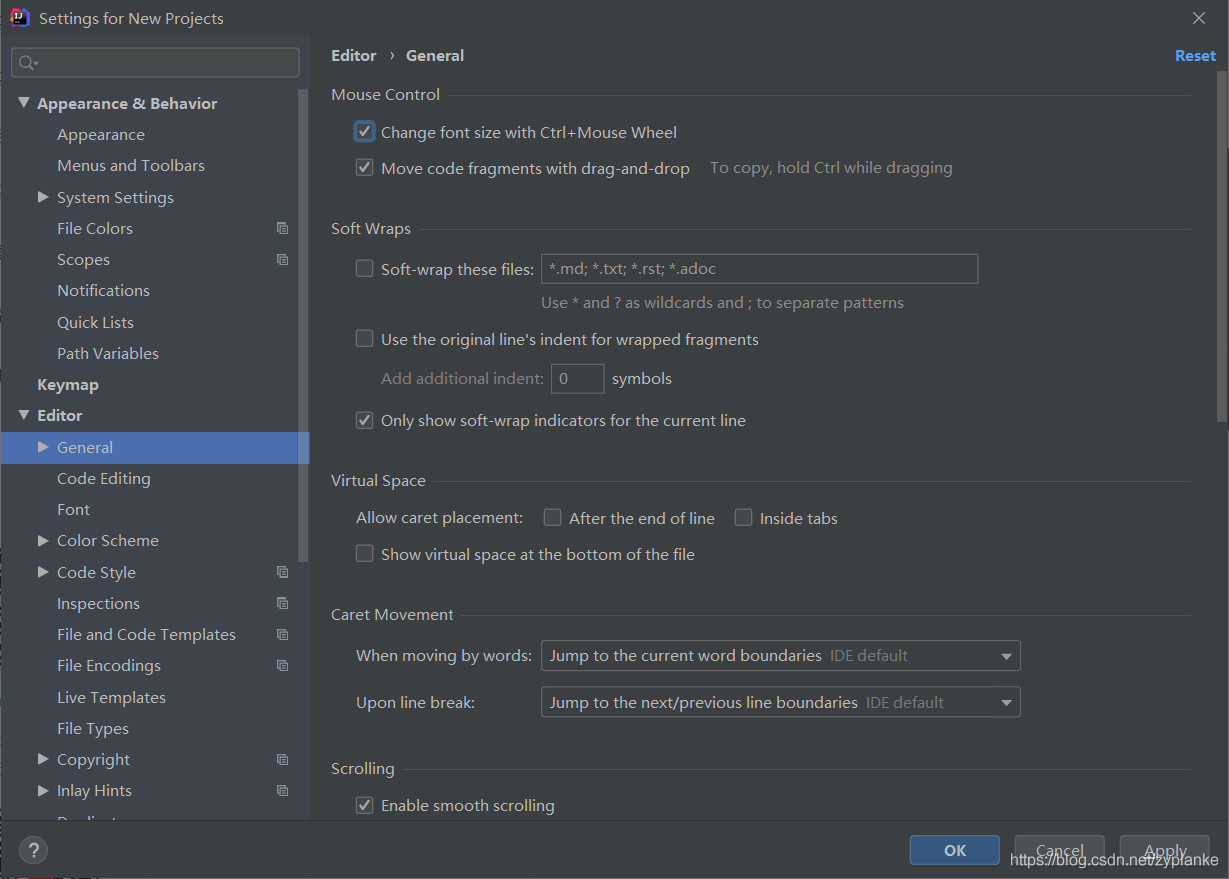Check After the end of line caret placement
The height and width of the screenshot is (879, 1229).
(552, 517)
